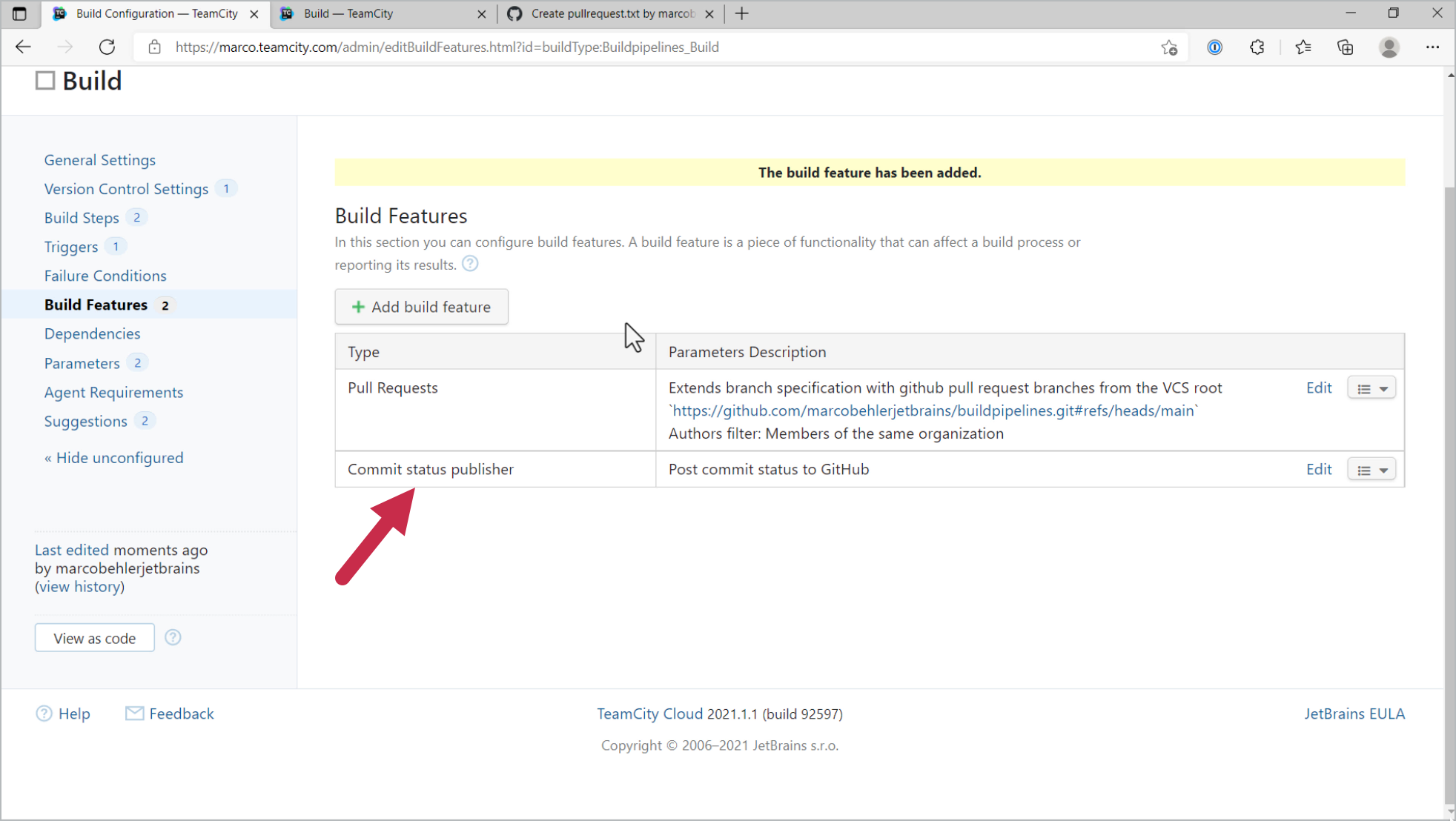1456x821 pixels.
Task: Click the help icon next to View as code
Action: point(173,637)
